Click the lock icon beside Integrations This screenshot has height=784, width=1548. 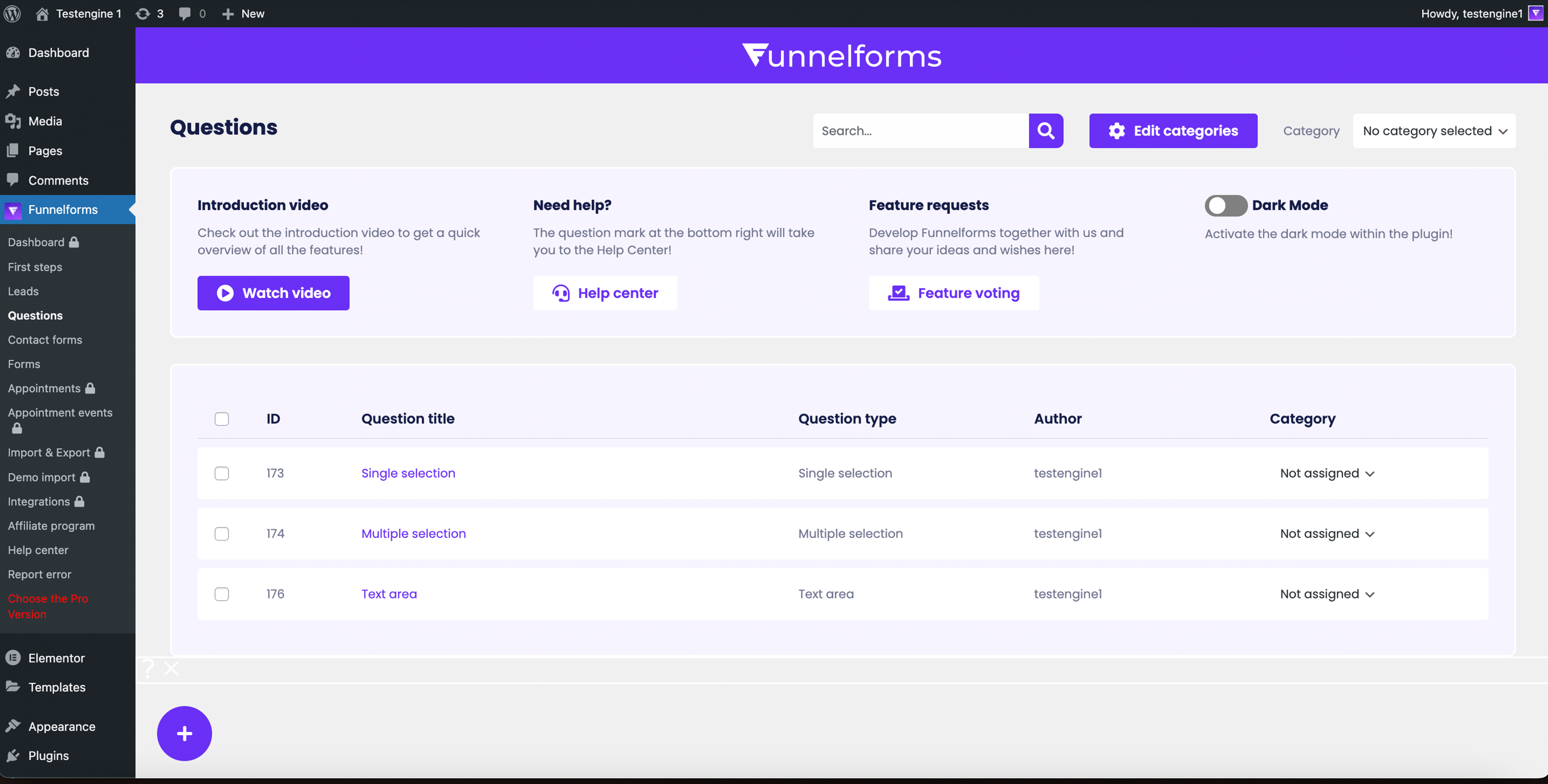pos(80,501)
